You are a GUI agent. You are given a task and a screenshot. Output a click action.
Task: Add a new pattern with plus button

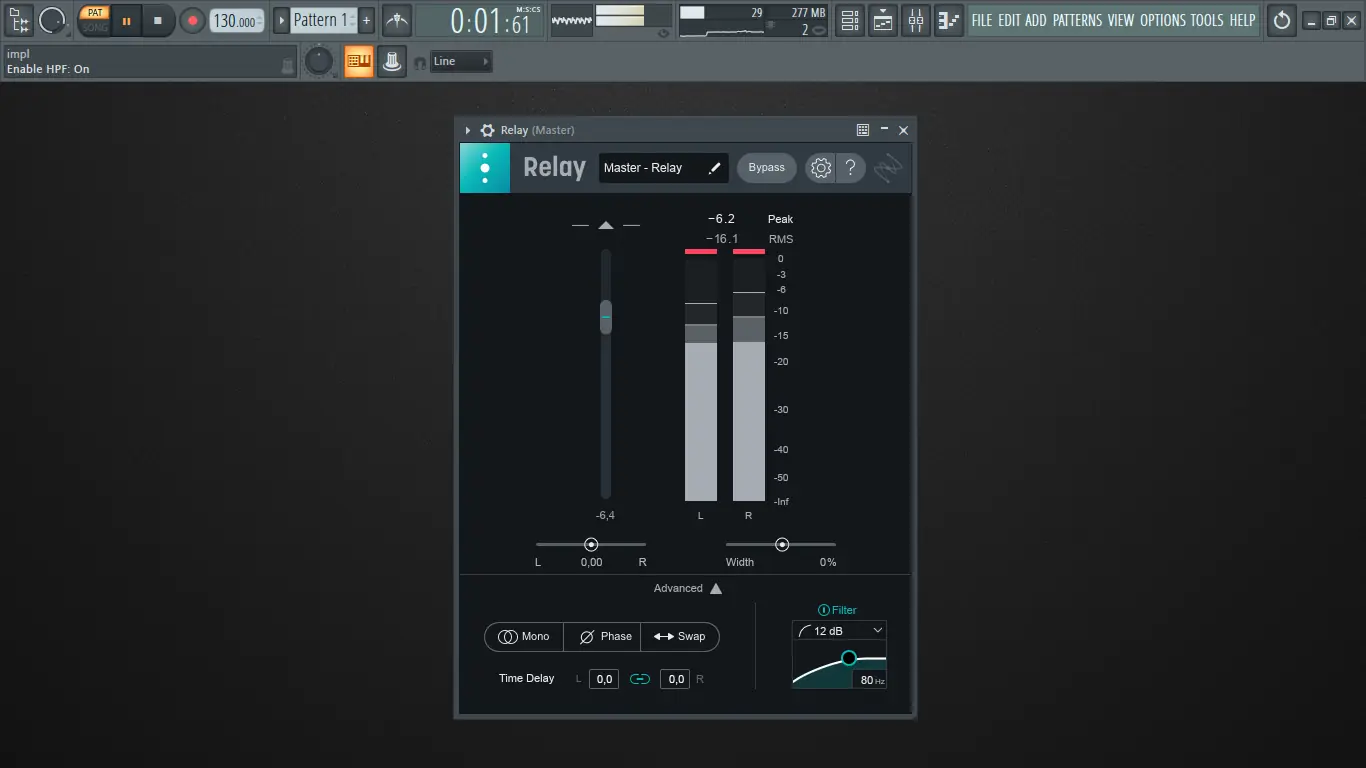point(367,20)
